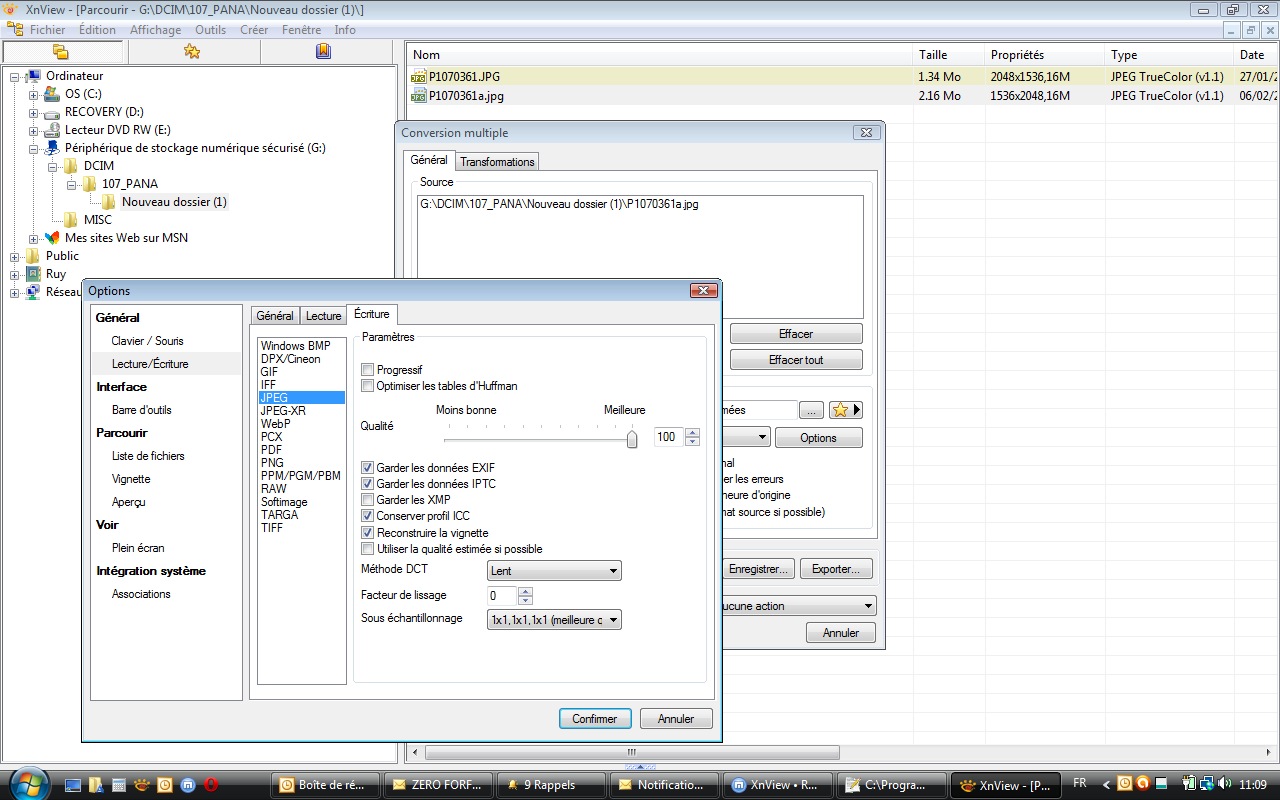The height and width of the screenshot is (800, 1280).
Task: Click Annuler in the Options dialog
Action: coord(676,719)
